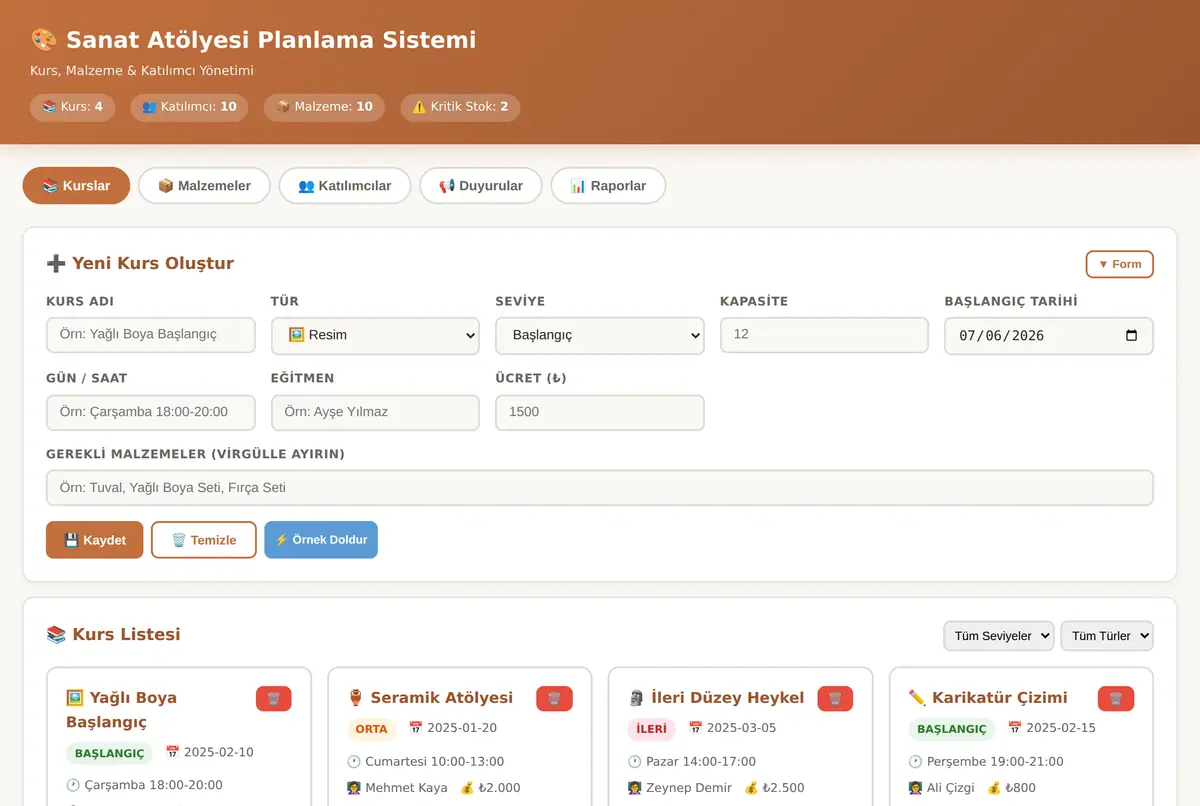Open the Tüm Seviyeler filter dropdown

tap(998, 636)
